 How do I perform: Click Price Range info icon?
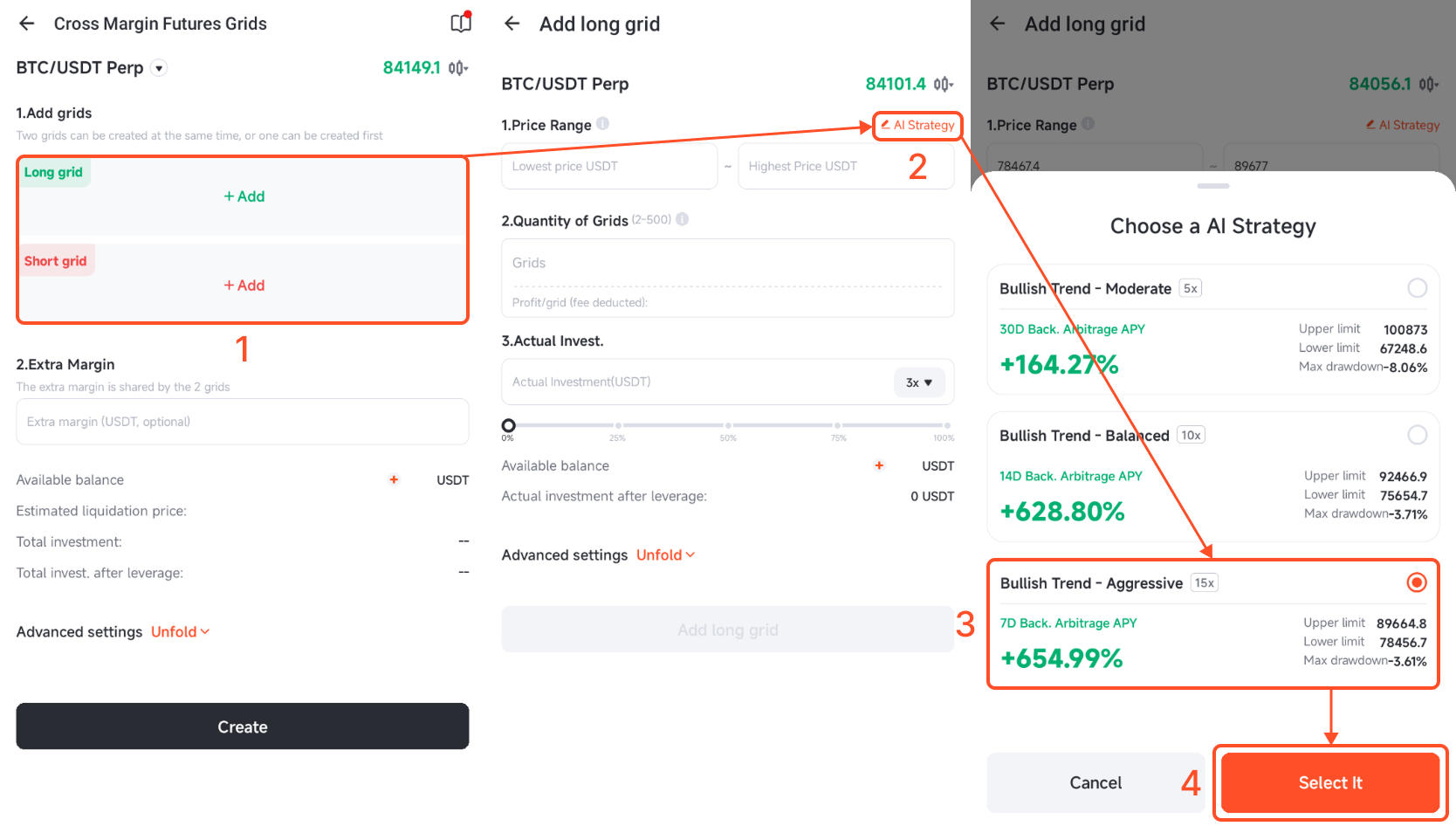pos(603,124)
